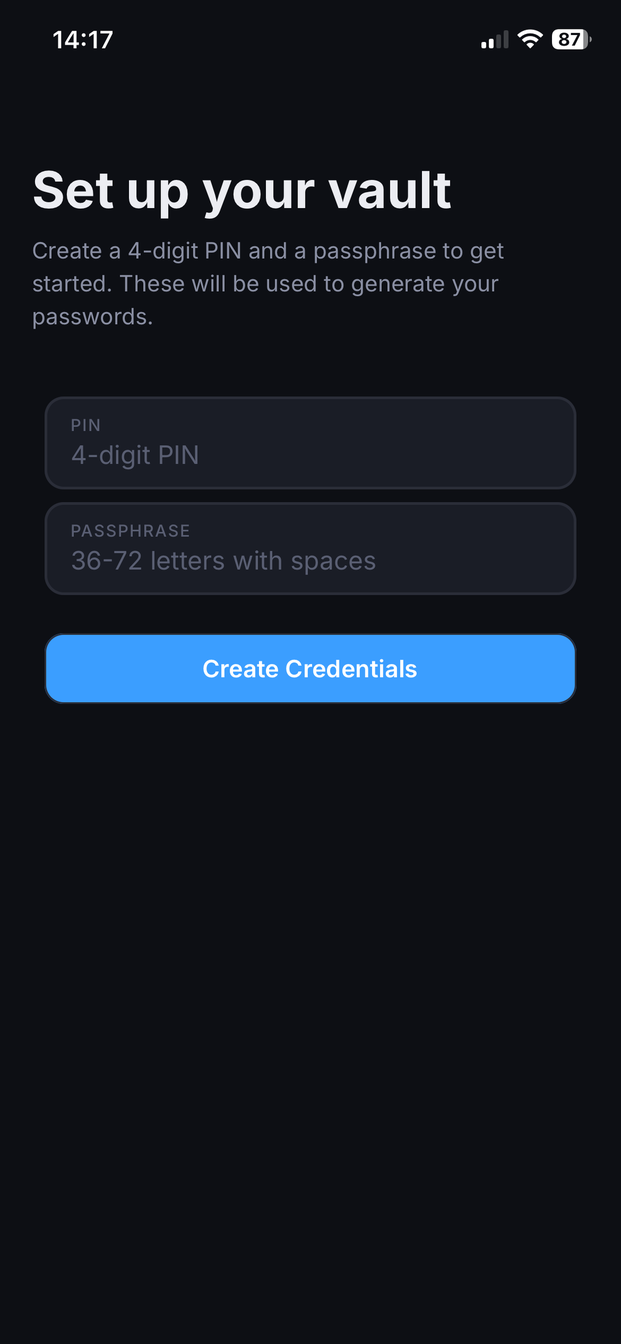The height and width of the screenshot is (1344, 621).
Task: Click the "36-72 letters with spaces" placeholder
Action: (x=223, y=561)
